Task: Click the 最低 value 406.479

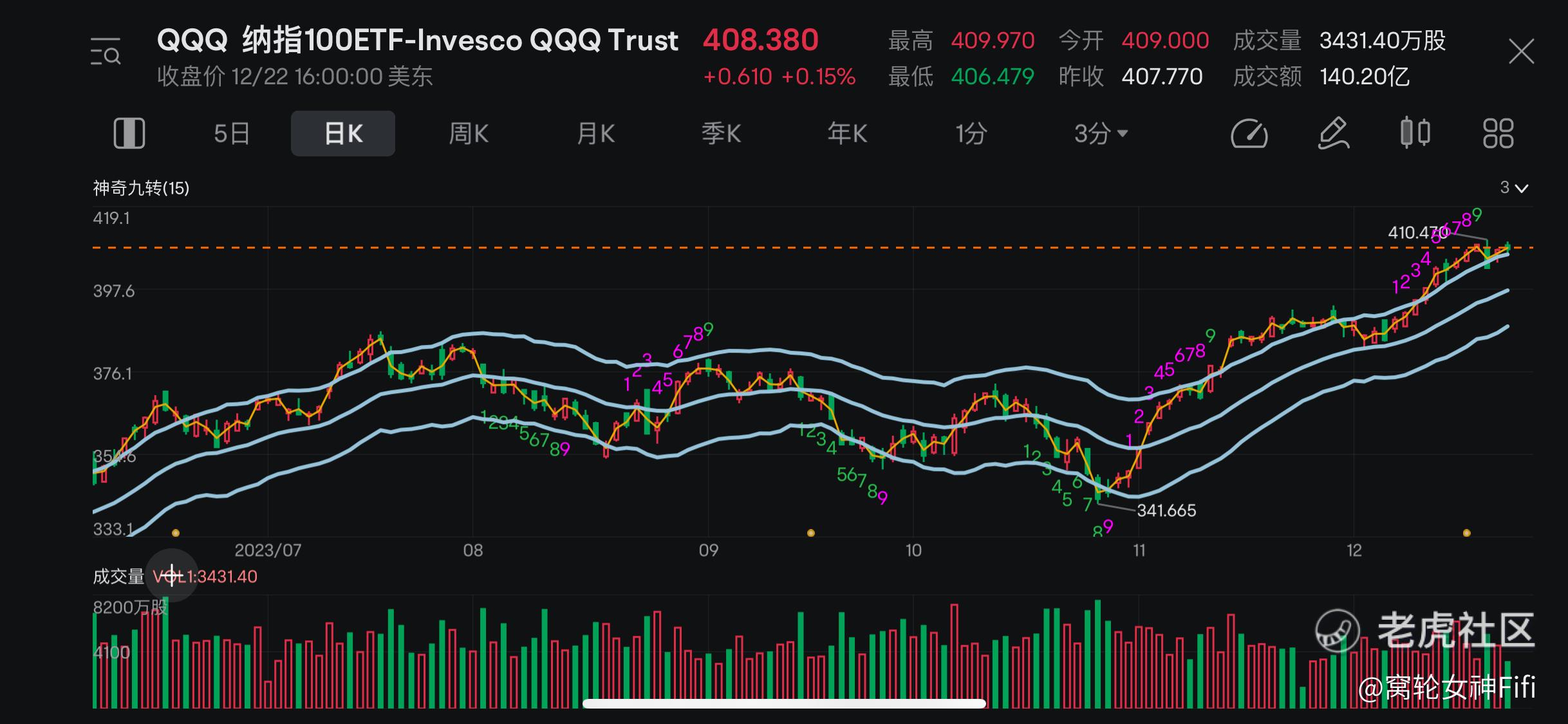Action: (x=993, y=77)
